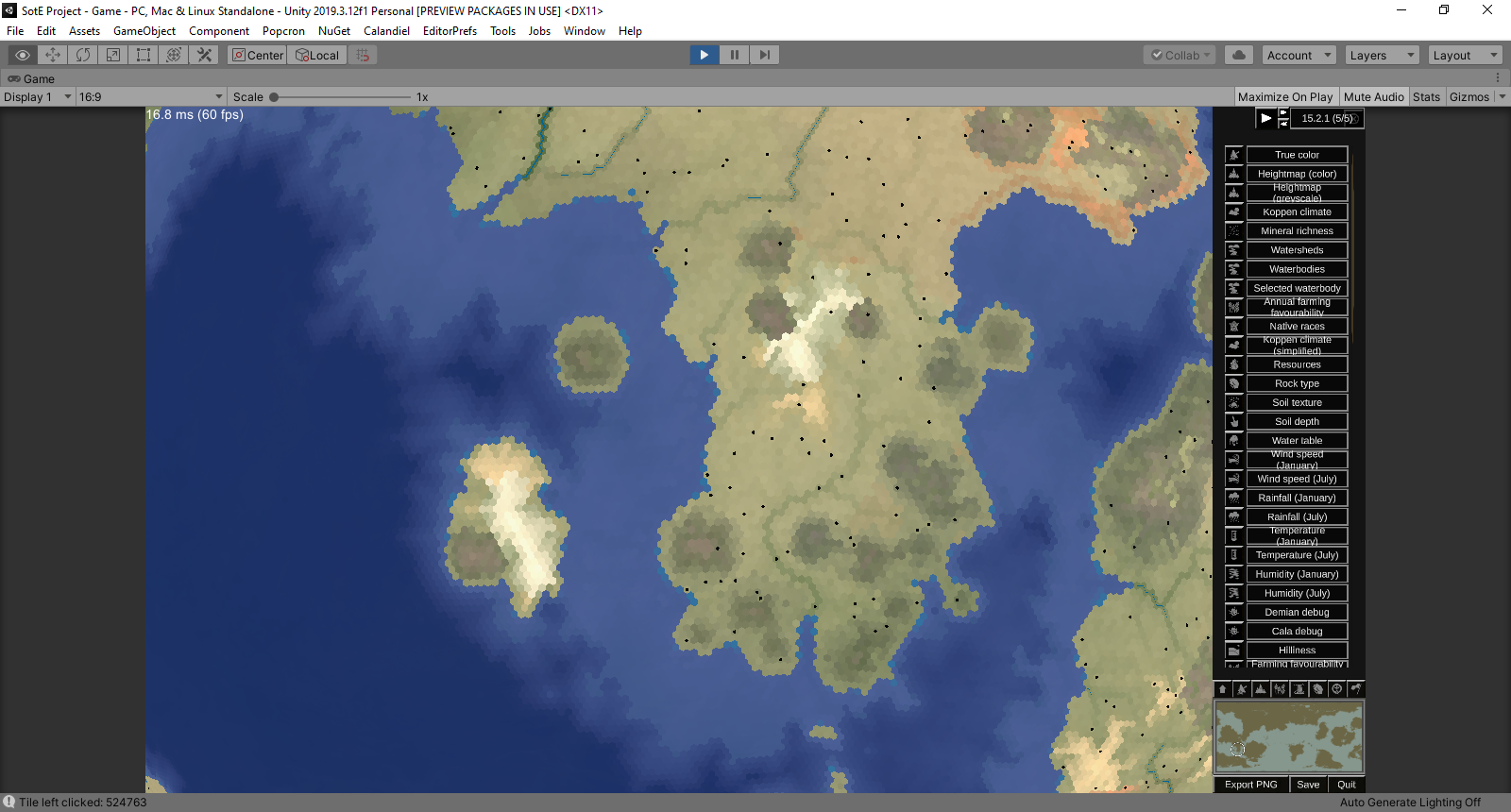Select the Rotate tool
Image resolution: width=1511 pixels, height=812 pixels.
pyautogui.click(x=83, y=55)
